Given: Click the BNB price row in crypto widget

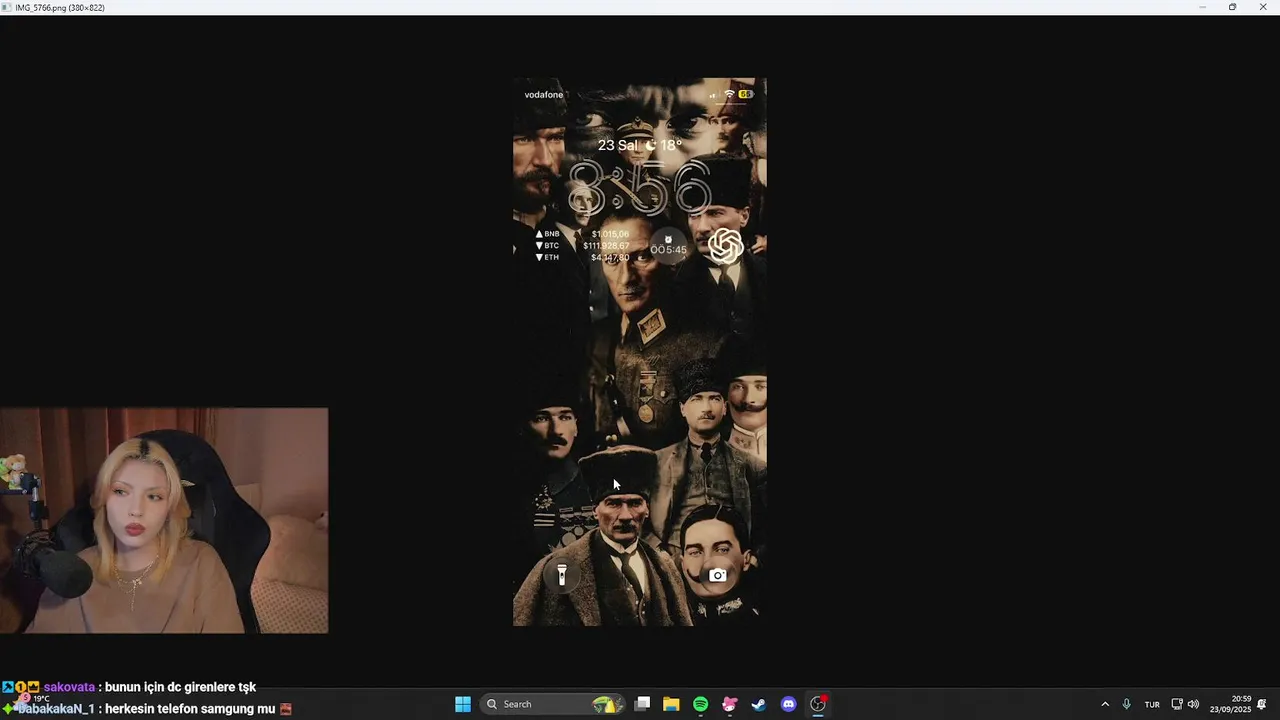Looking at the screenshot, I should coord(583,234).
